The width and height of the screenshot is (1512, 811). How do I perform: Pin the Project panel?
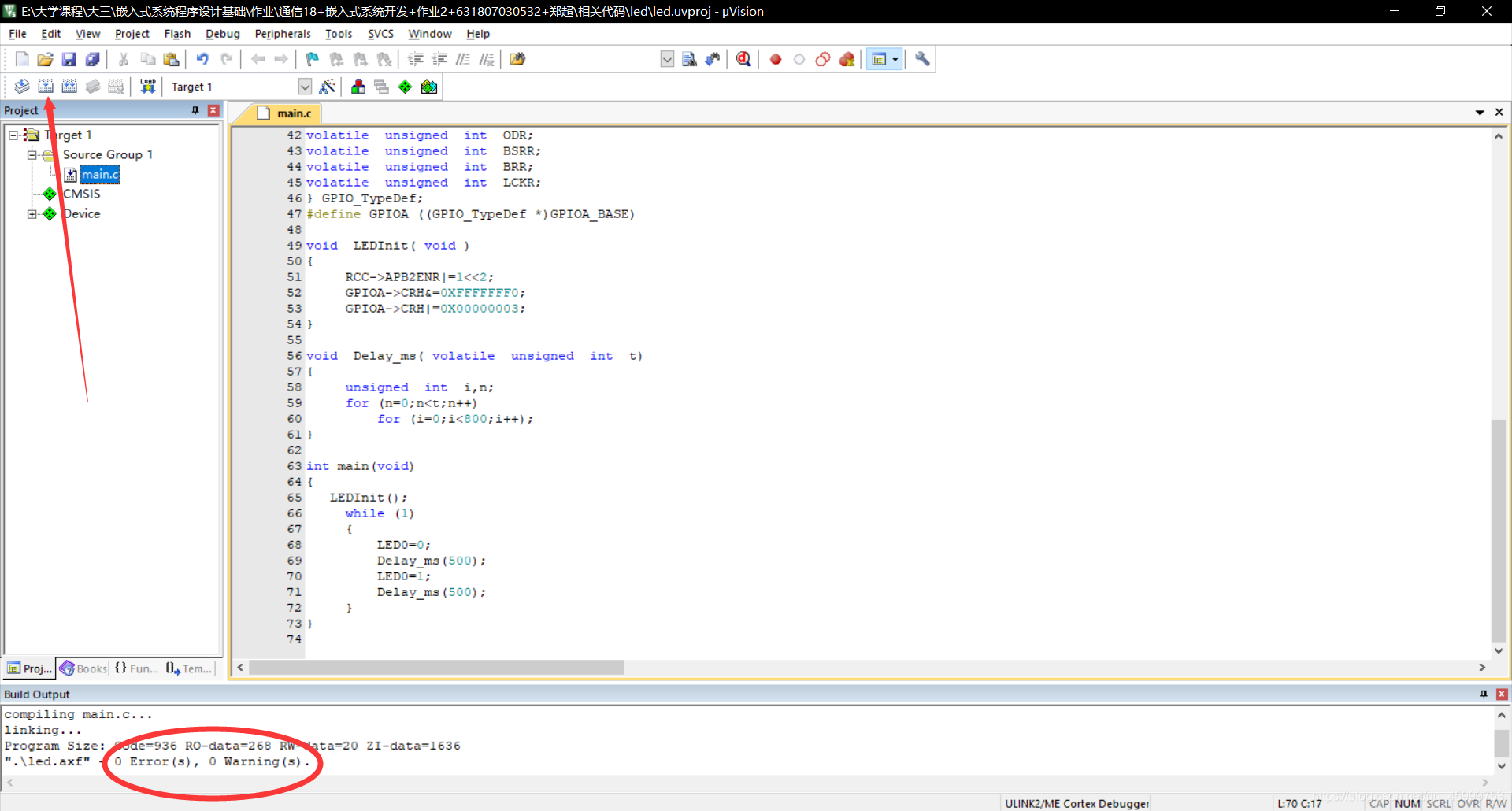click(195, 110)
